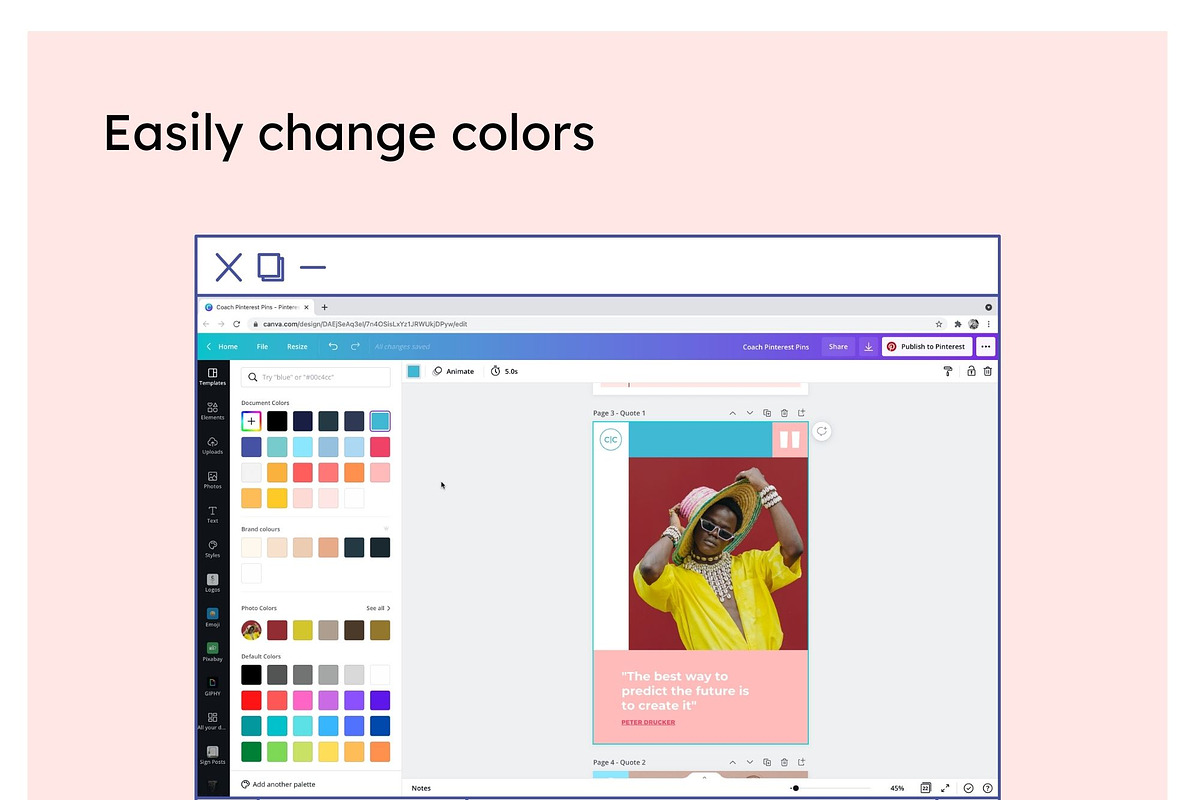Open the Resize menu
The width and height of the screenshot is (1200, 800).
(297, 346)
